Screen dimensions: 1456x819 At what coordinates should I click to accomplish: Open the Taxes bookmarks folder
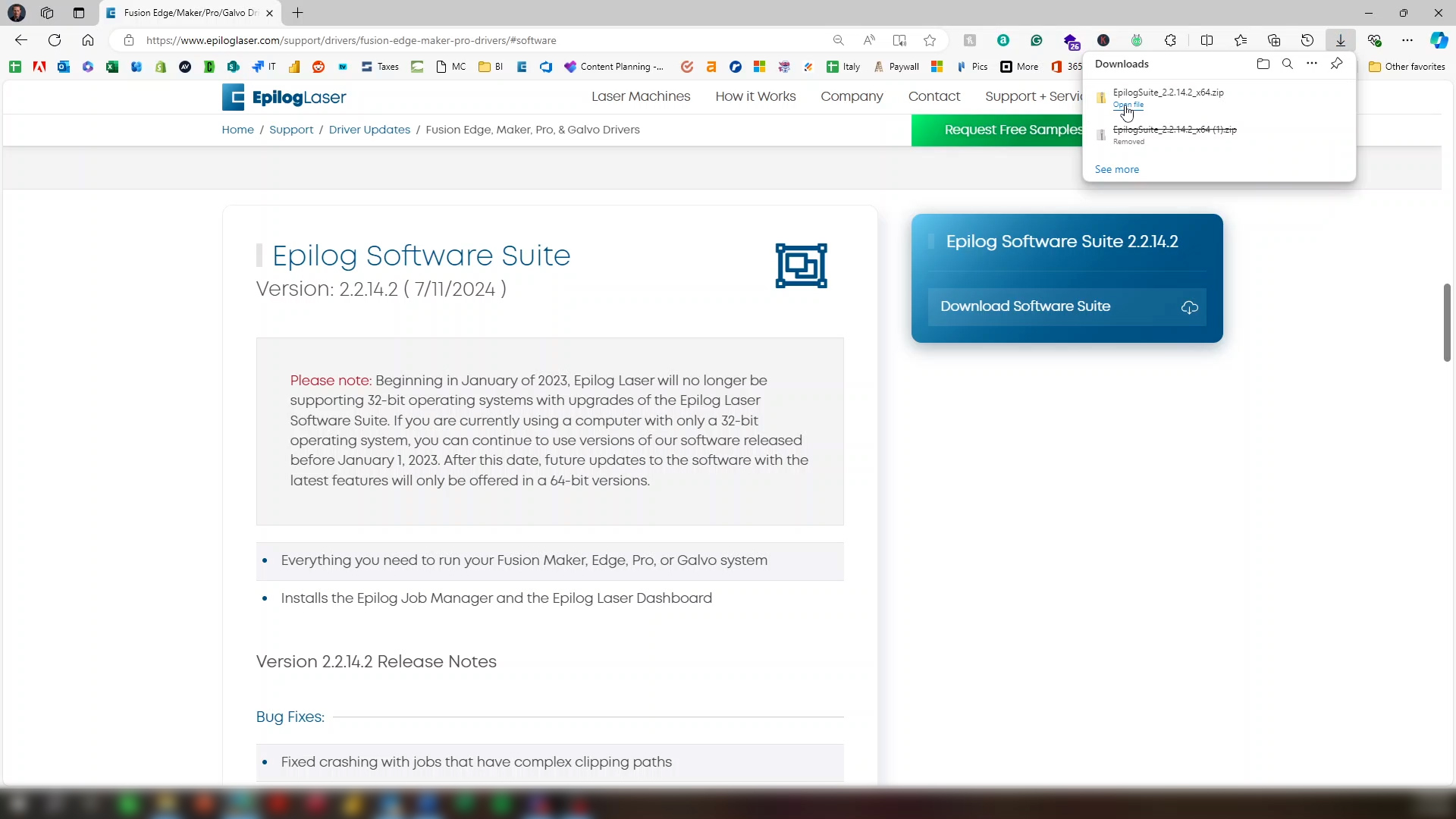point(380,67)
